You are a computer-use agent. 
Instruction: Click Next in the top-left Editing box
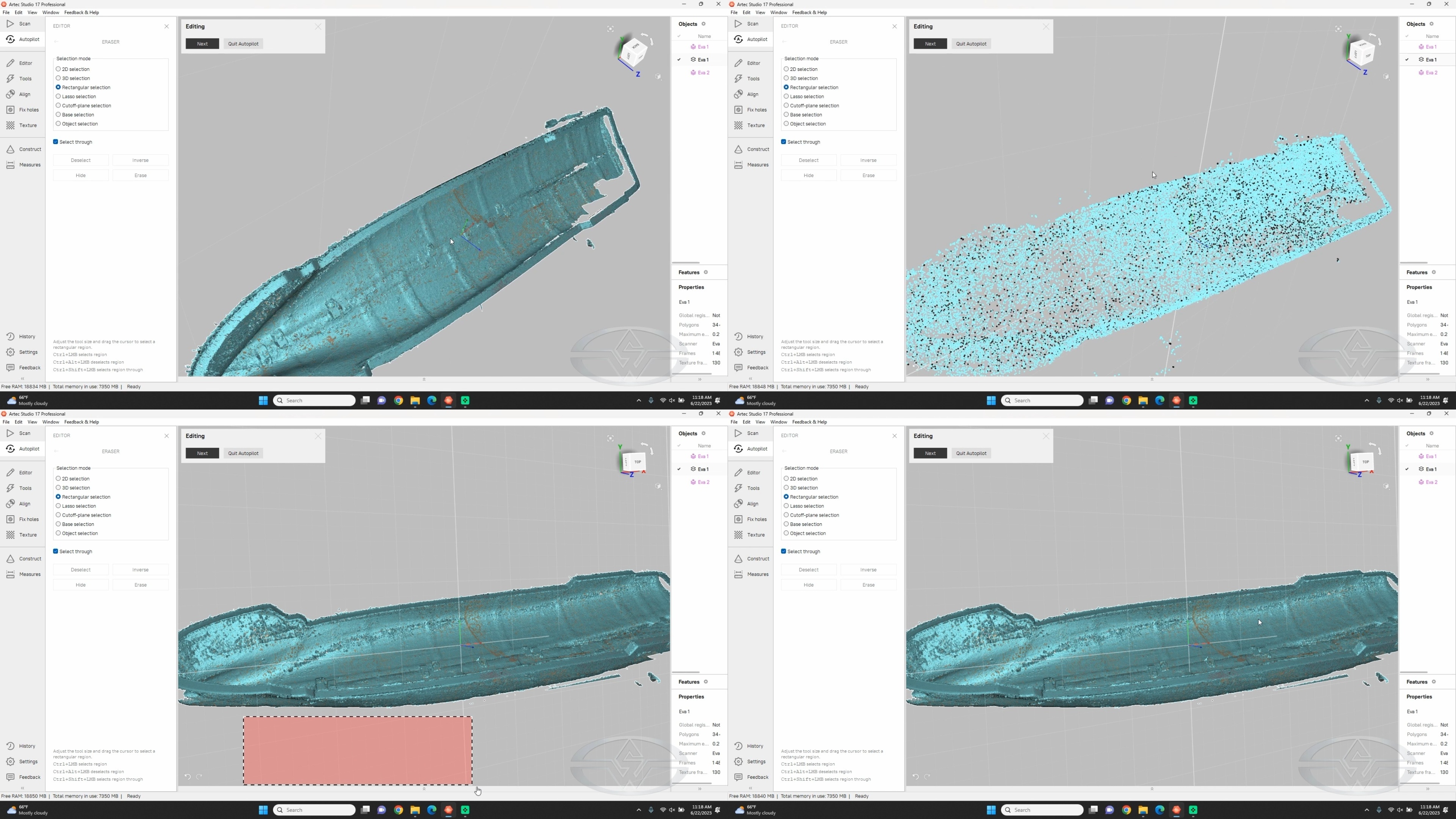[203, 44]
